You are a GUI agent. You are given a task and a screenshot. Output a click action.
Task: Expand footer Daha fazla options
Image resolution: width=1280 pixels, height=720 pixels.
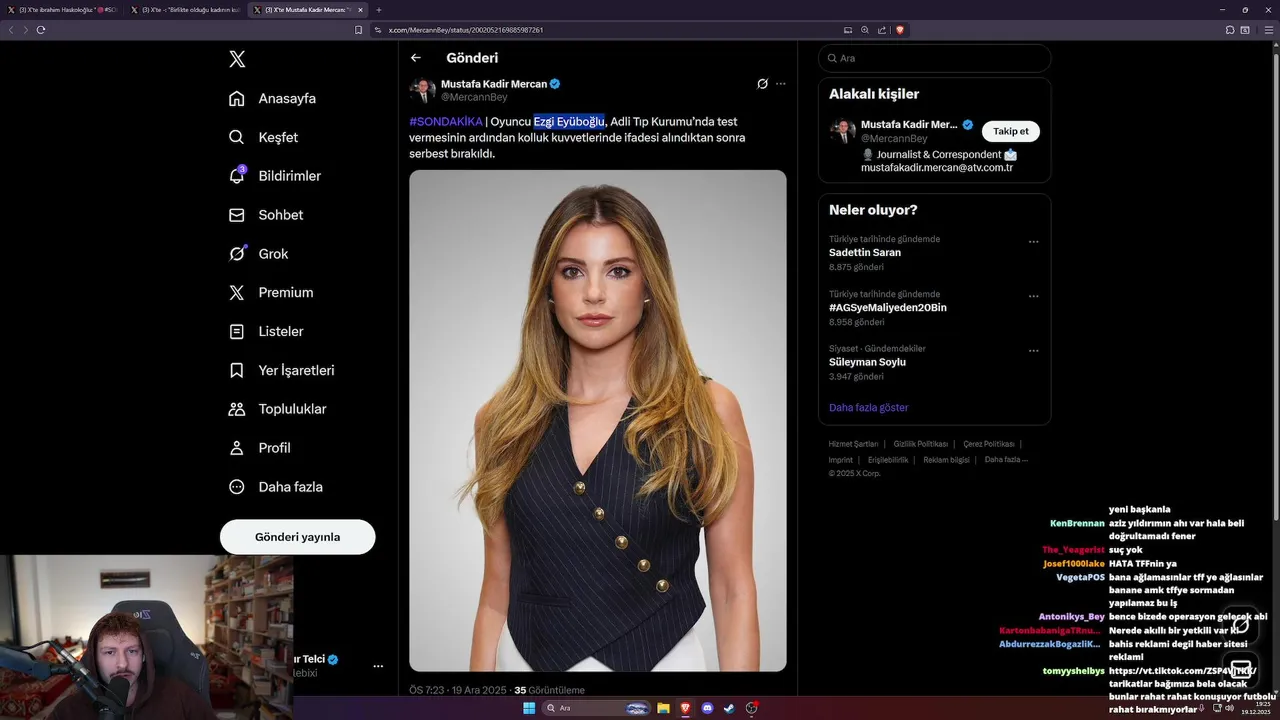click(x=1006, y=460)
